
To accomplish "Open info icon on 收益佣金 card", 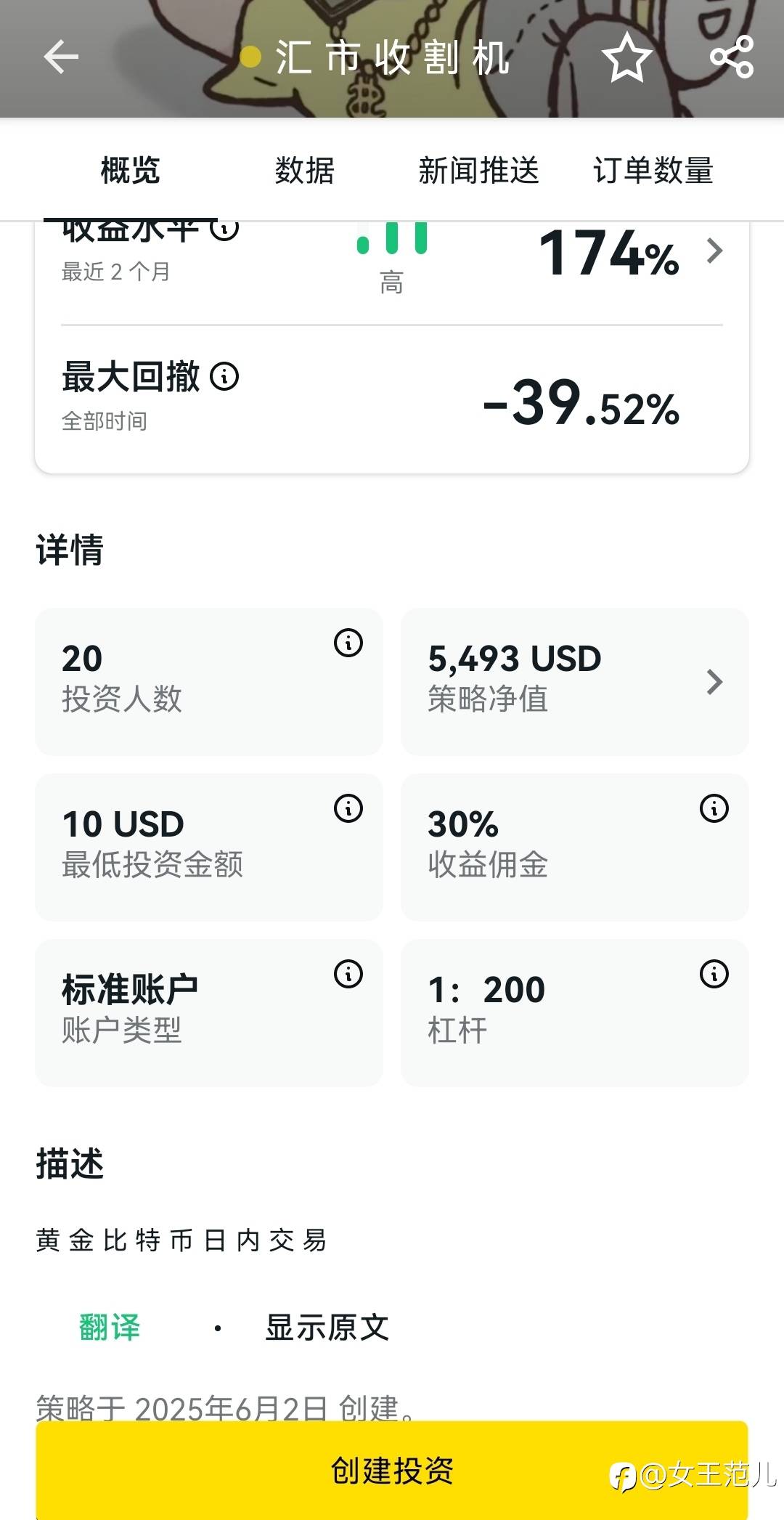I will pos(714,808).
